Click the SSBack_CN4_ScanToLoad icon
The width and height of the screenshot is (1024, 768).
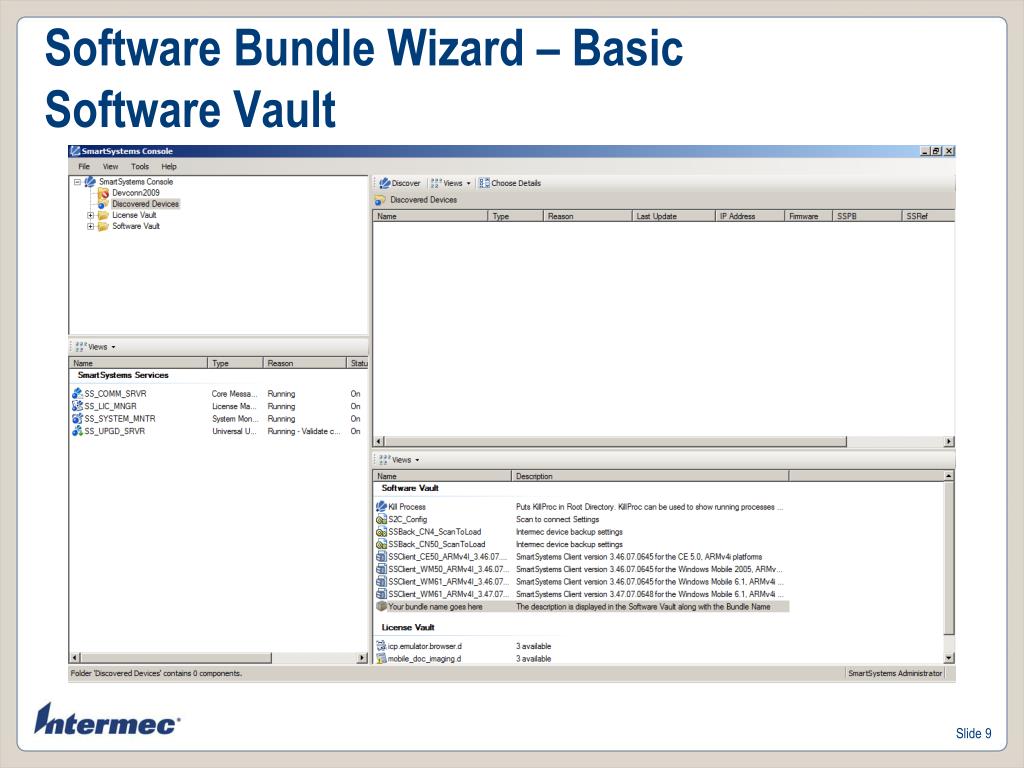381,532
